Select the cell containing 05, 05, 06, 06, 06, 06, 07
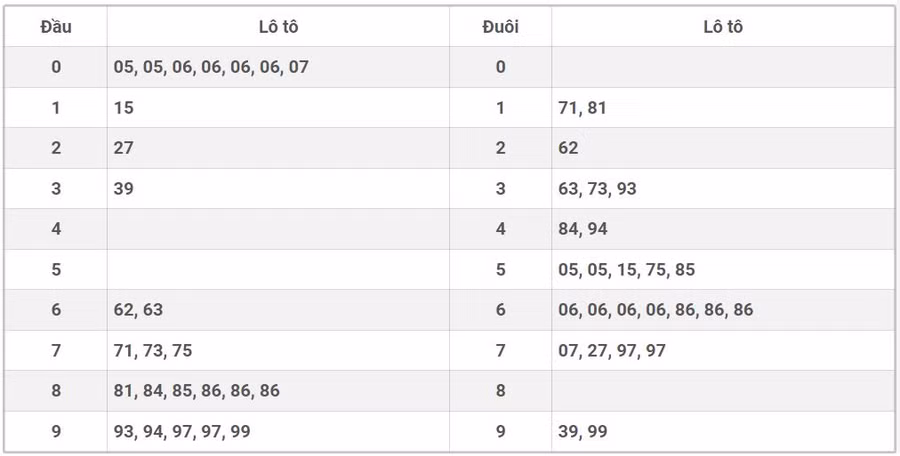The image size is (900, 456). point(211,67)
